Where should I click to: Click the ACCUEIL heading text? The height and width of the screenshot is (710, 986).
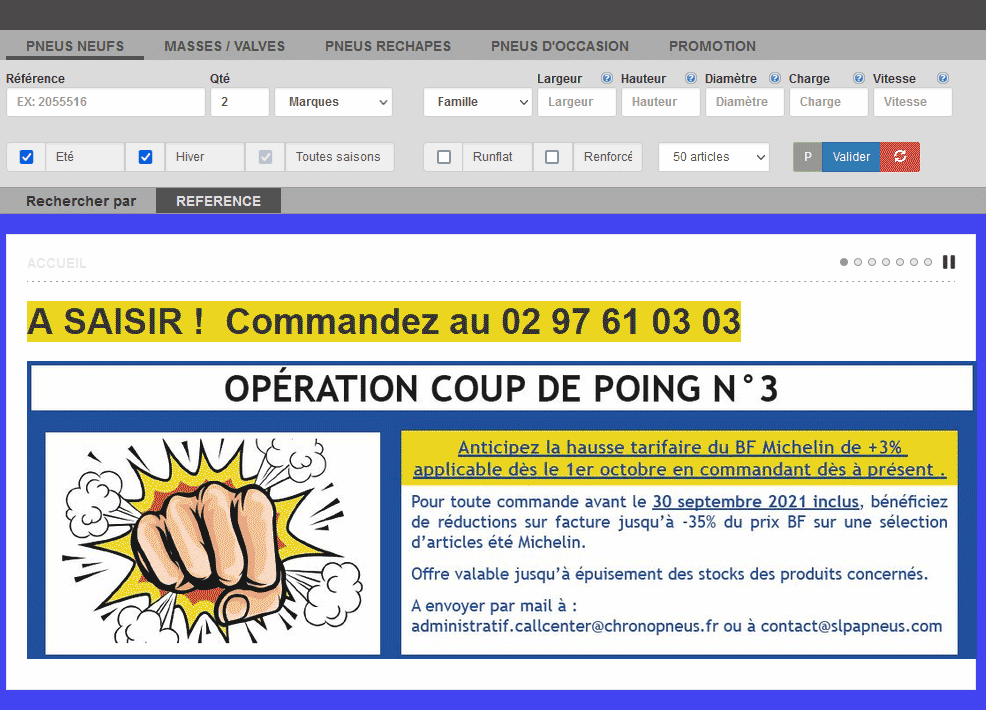[57, 263]
